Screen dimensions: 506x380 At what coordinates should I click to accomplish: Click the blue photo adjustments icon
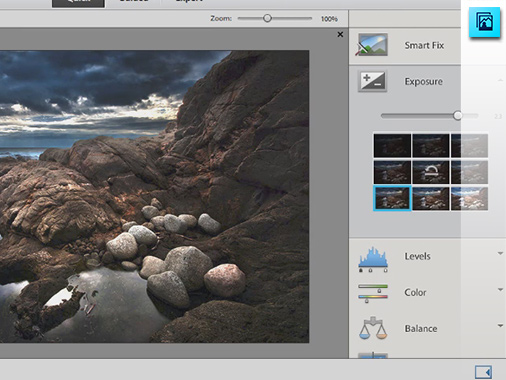coord(484,22)
